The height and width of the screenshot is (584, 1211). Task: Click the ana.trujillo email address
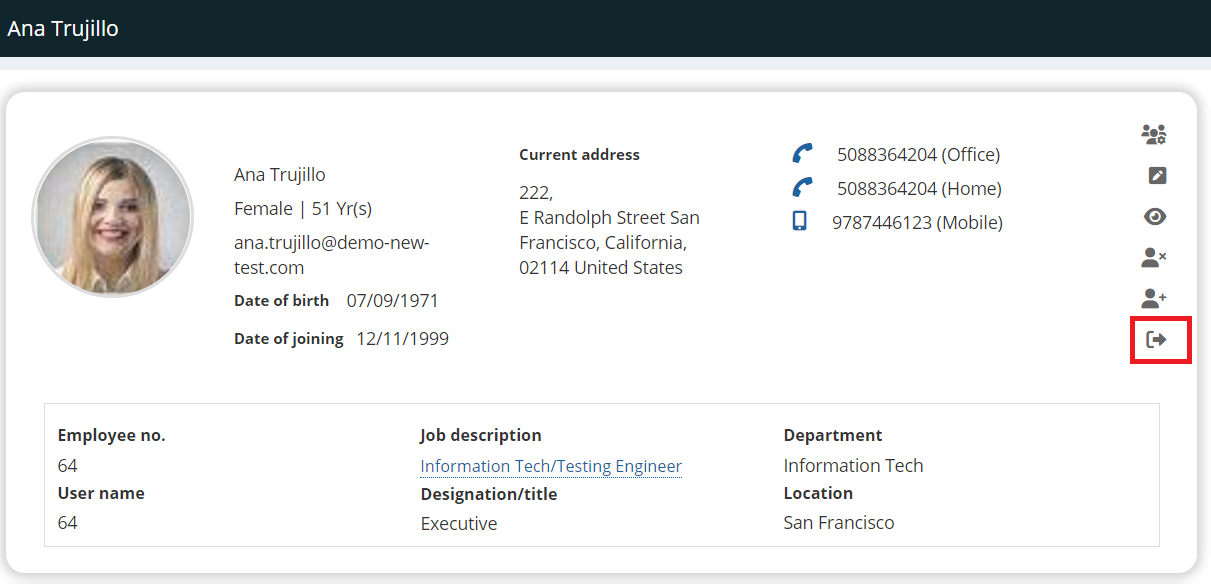(331, 255)
